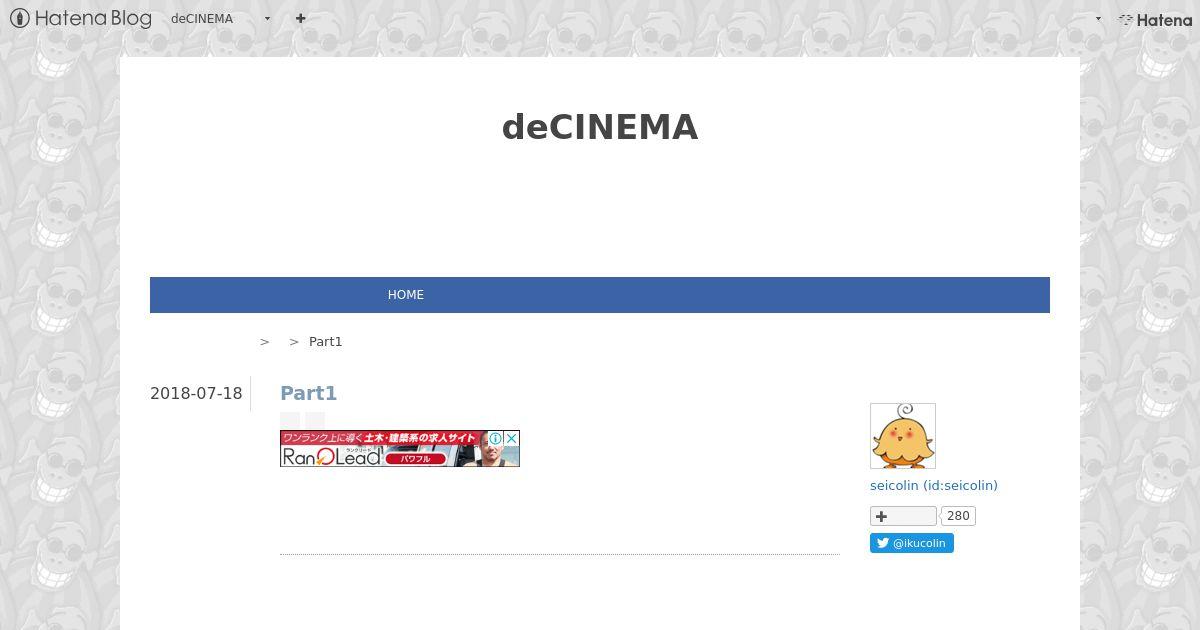This screenshot has width=1200, height=630.
Task: Follow @ikucolin on Twitter
Action: (x=912, y=543)
